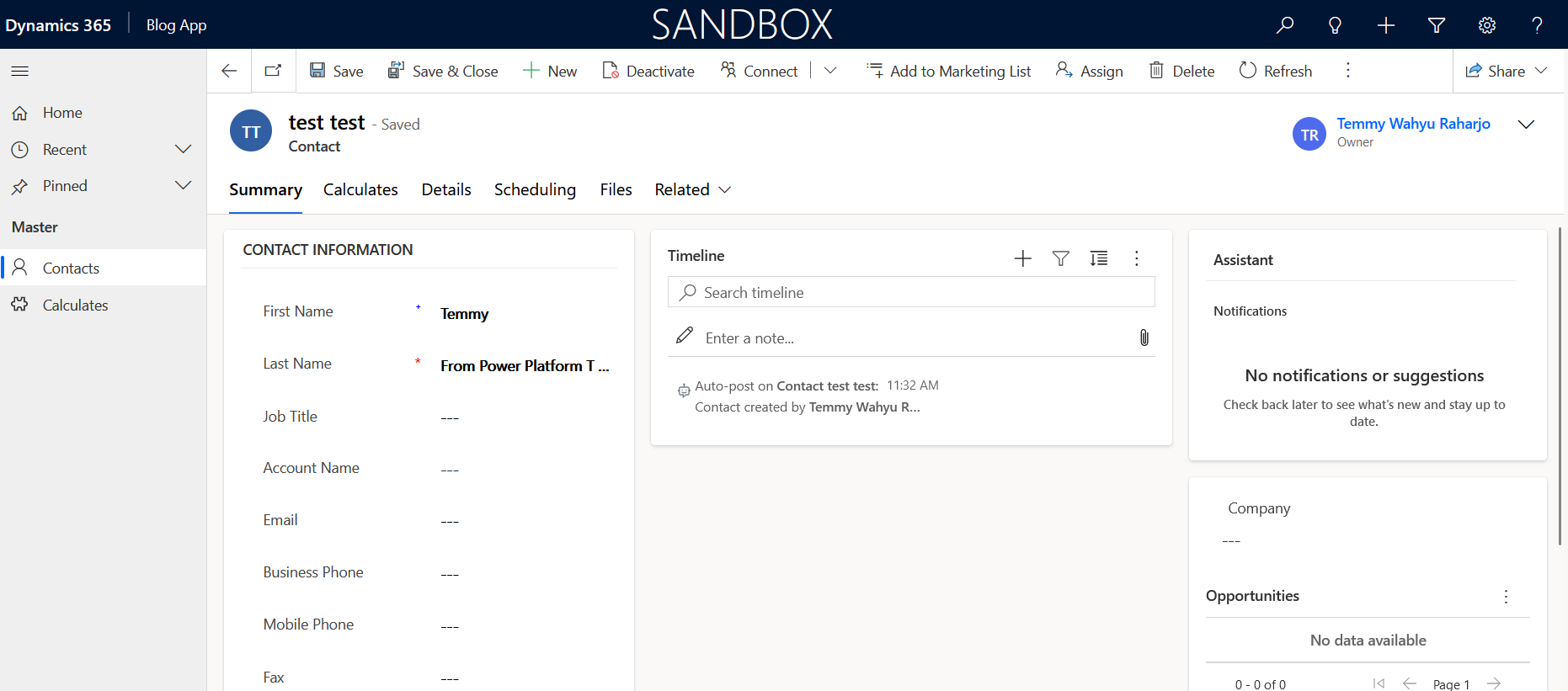This screenshot has width=1568, height=691.
Task: Attach a file with paperclip icon
Action: [1144, 338]
